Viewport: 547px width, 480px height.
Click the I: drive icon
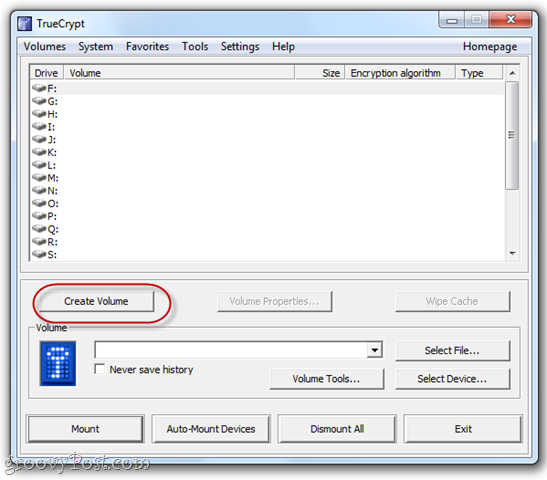pos(39,126)
